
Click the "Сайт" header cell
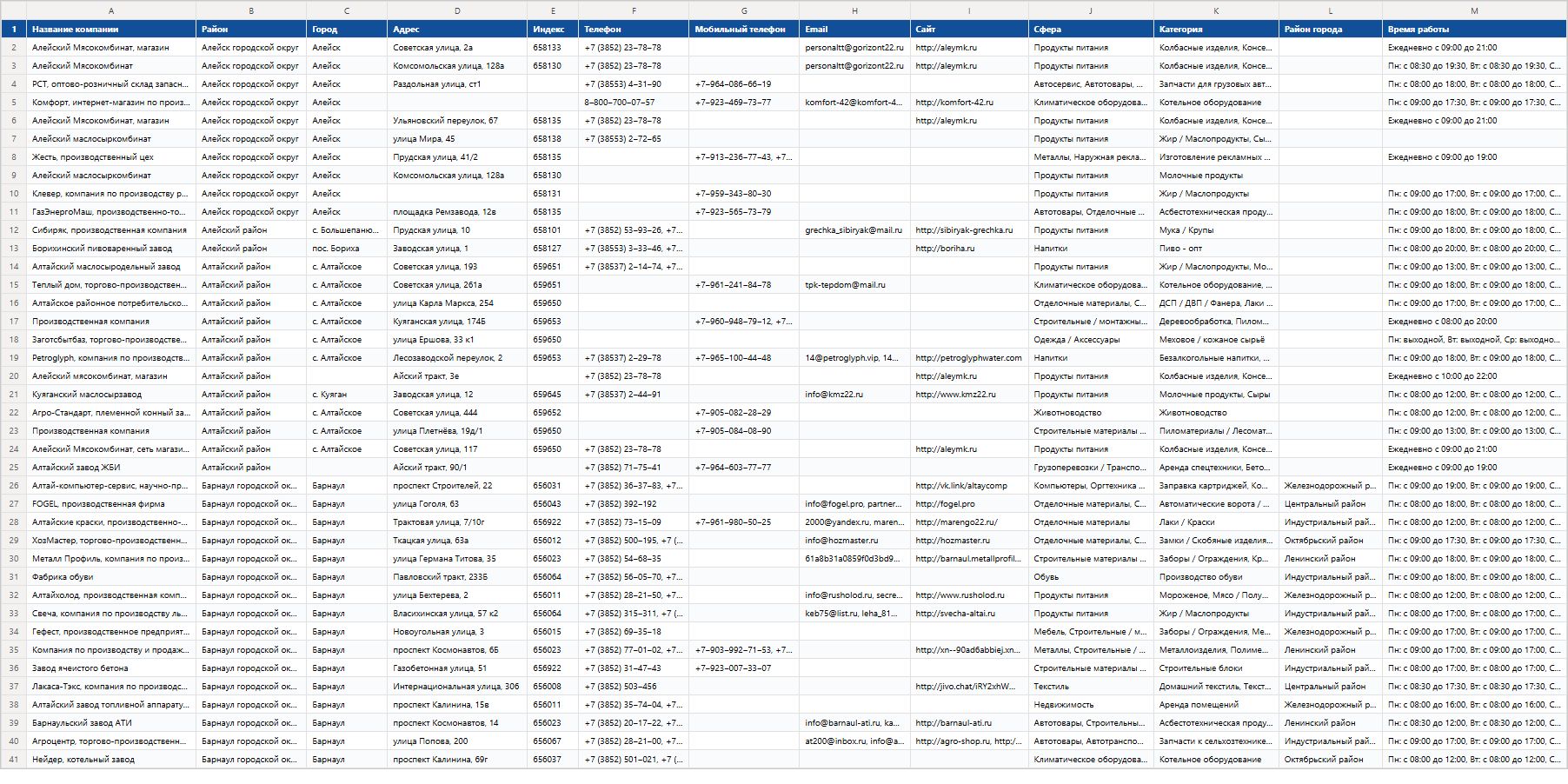(969, 30)
